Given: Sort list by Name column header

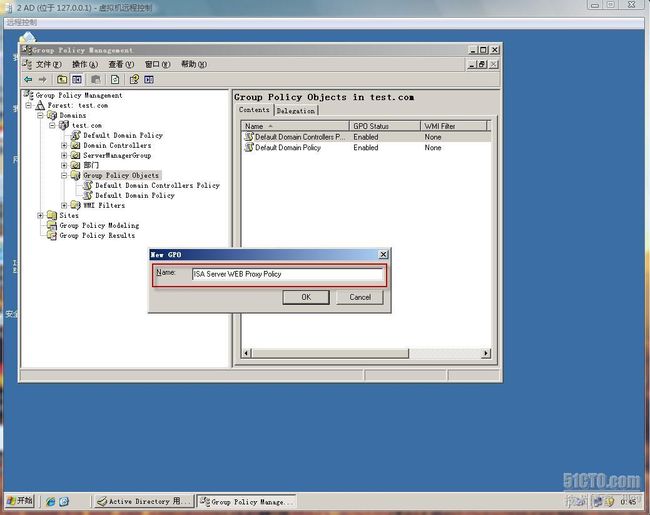Looking at the screenshot, I should 295,126.
